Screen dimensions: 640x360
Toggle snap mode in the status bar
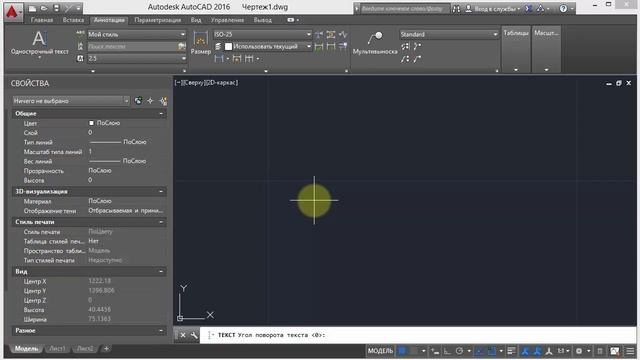pyautogui.click(x=414, y=351)
